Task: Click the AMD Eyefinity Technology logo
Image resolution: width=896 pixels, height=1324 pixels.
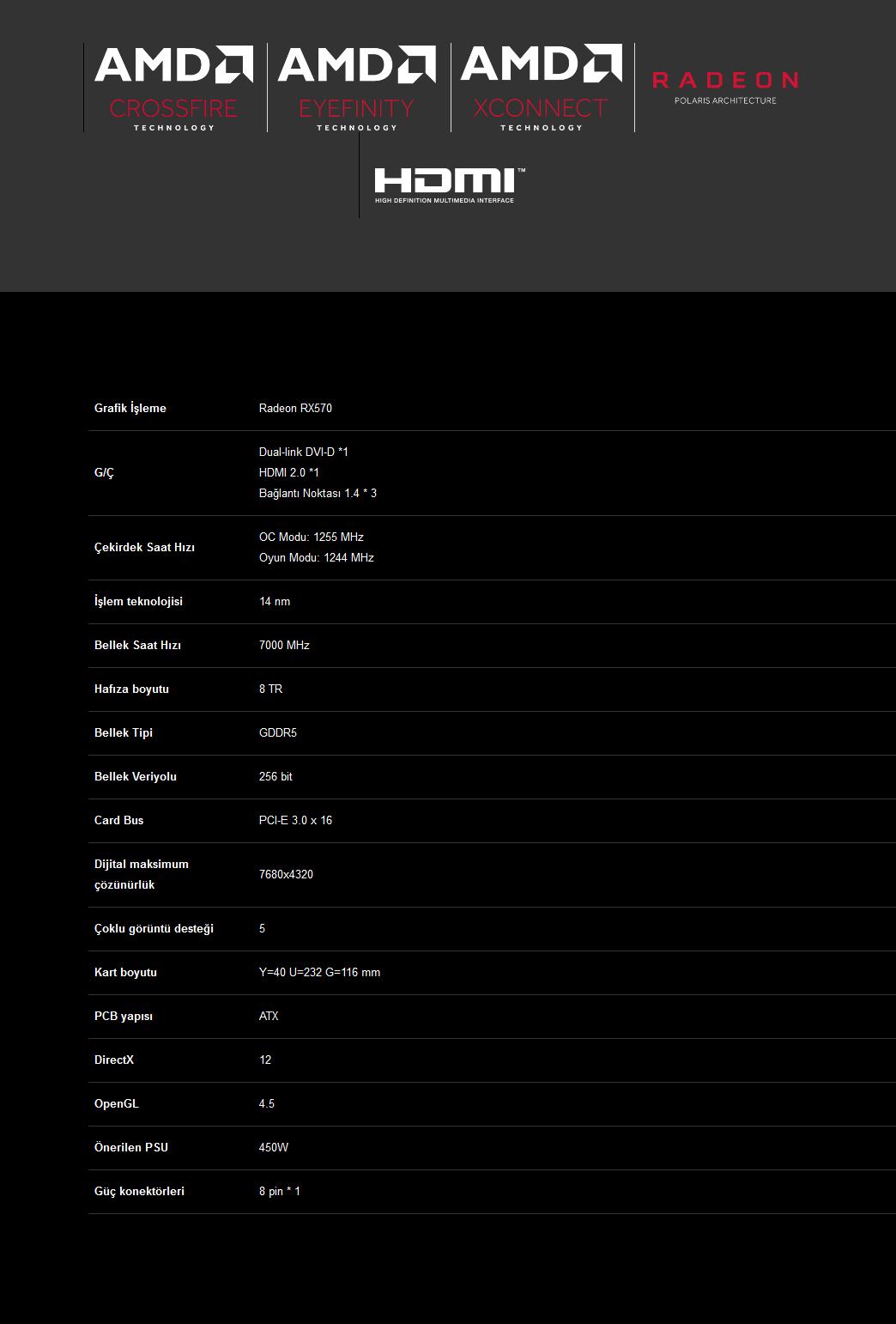Action: click(357, 88)
